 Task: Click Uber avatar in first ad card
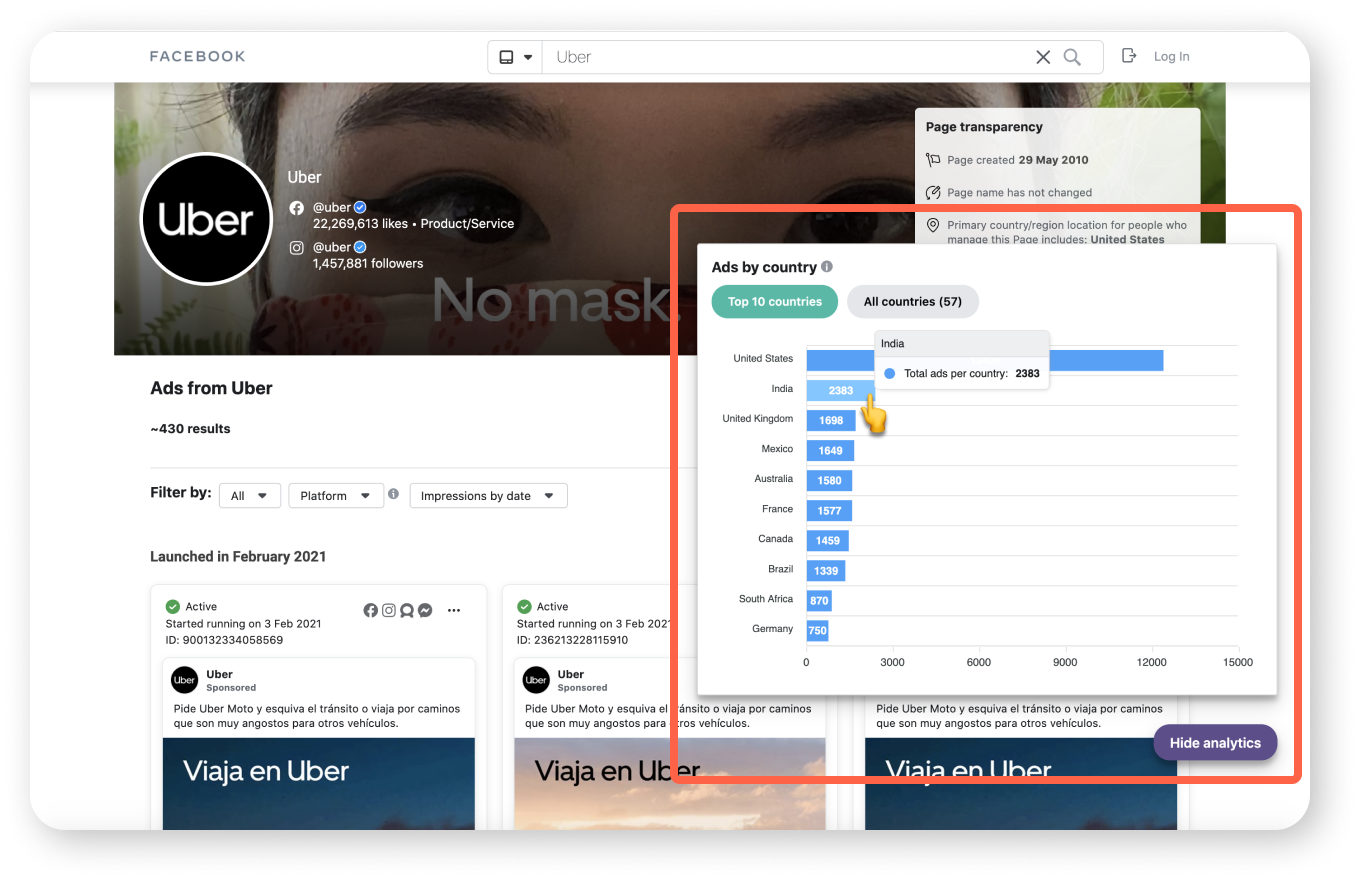(x=184, y=680)
